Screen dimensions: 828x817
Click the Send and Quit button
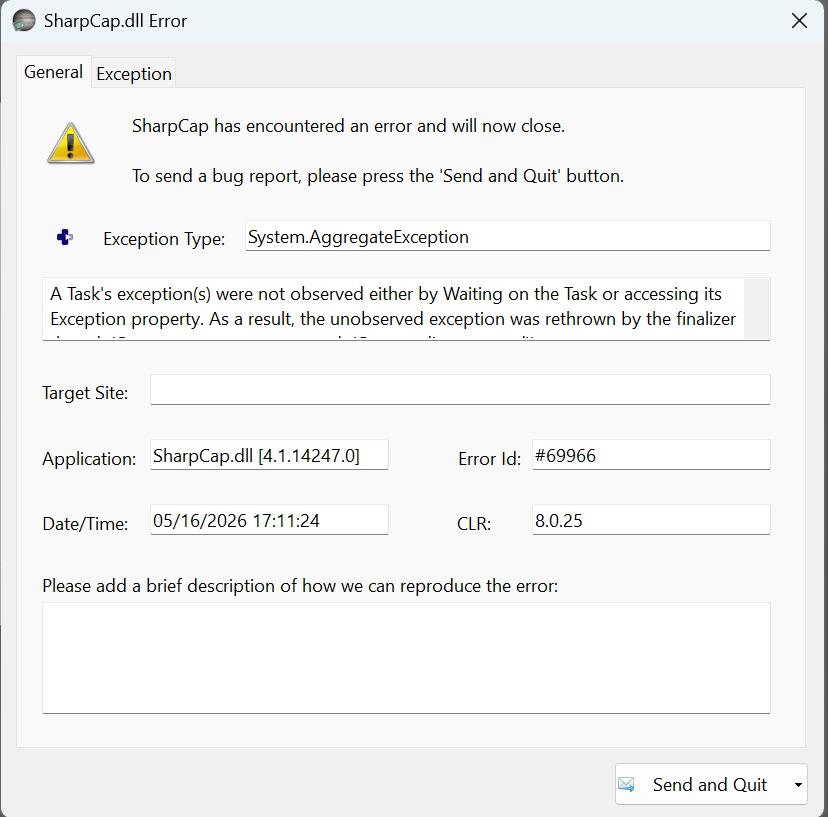(709, 784)
